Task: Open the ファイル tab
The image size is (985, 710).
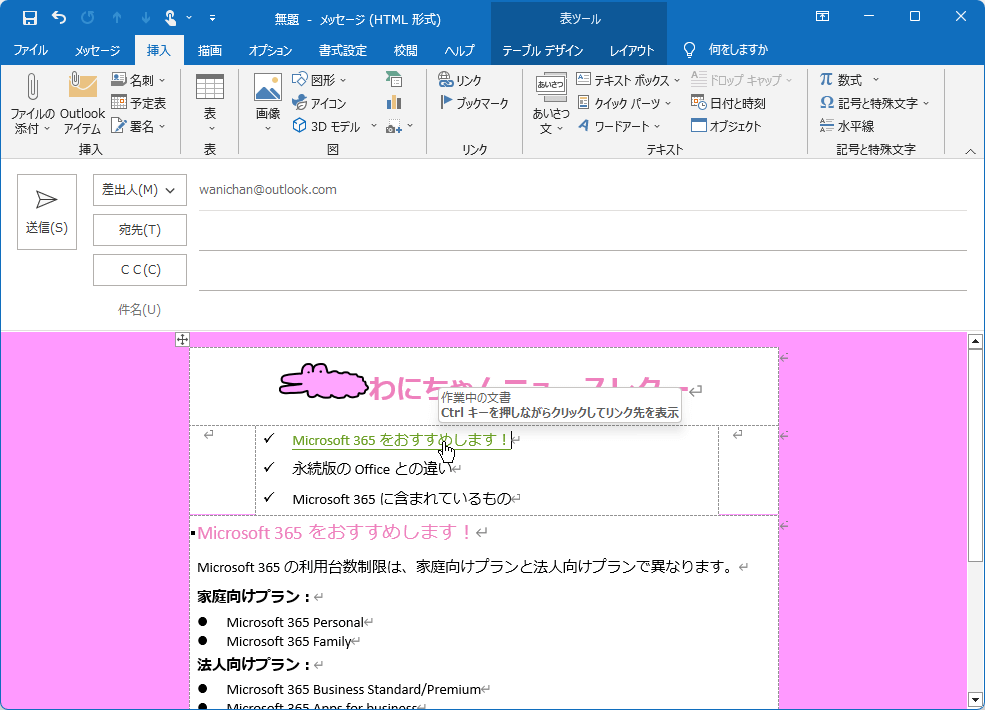Action: [30, 50]
